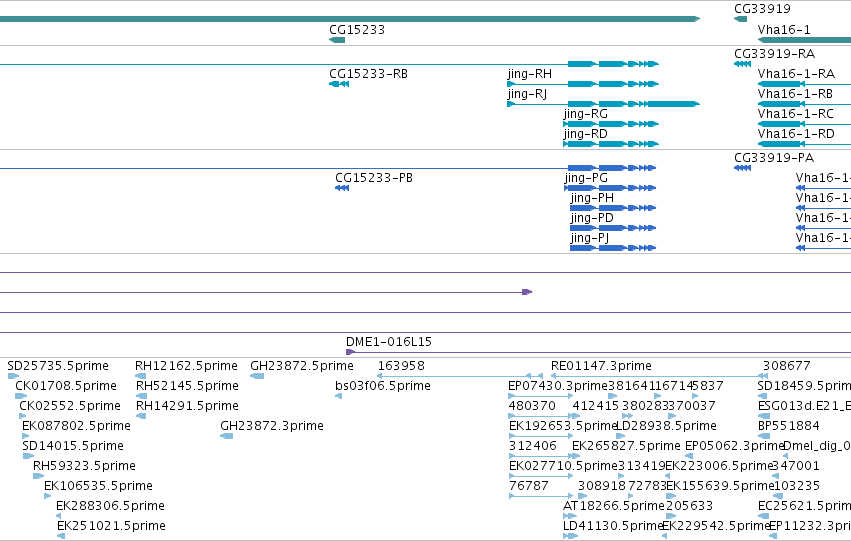Select feature 312406
This screenshot has height=541, width=851.
532,446
